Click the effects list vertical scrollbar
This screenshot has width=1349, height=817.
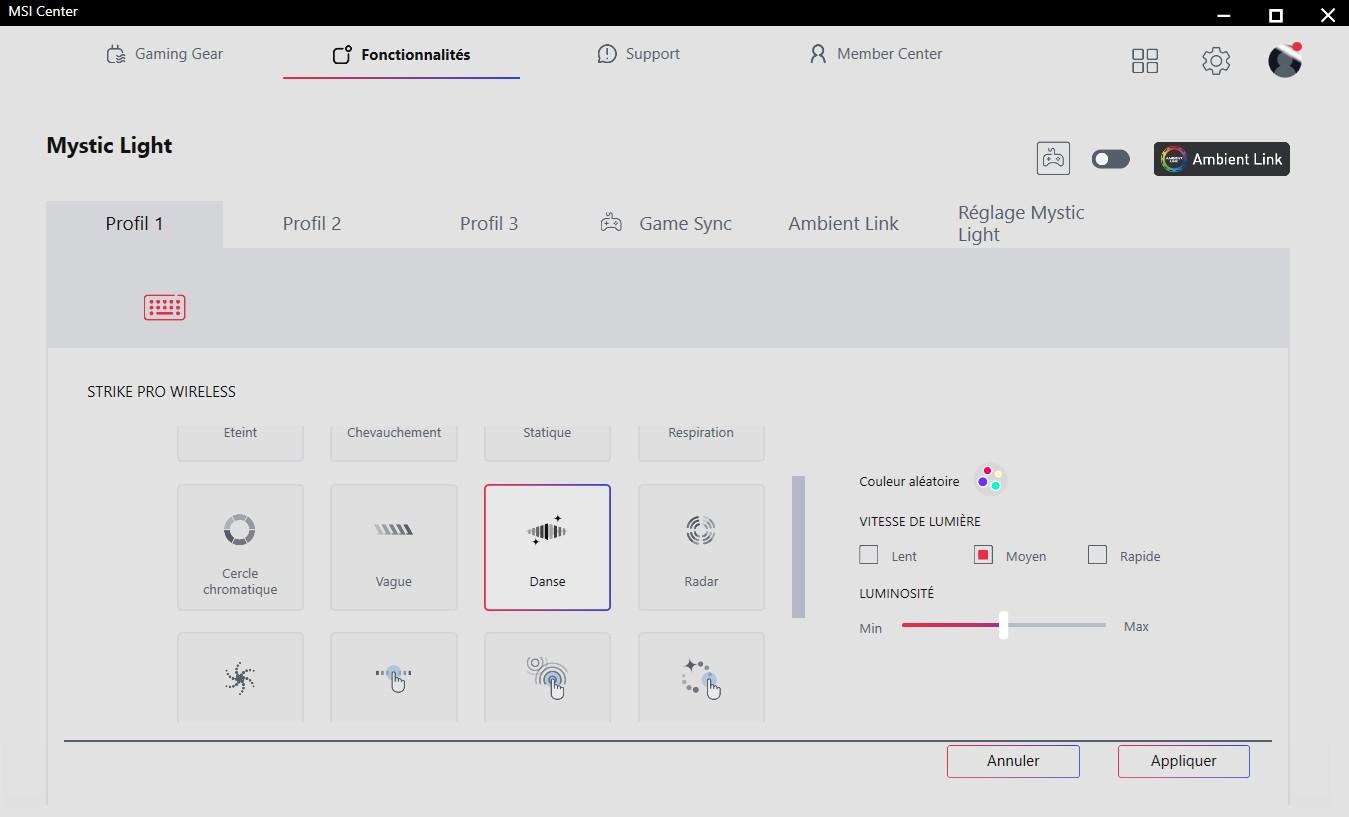coord(798,547)
